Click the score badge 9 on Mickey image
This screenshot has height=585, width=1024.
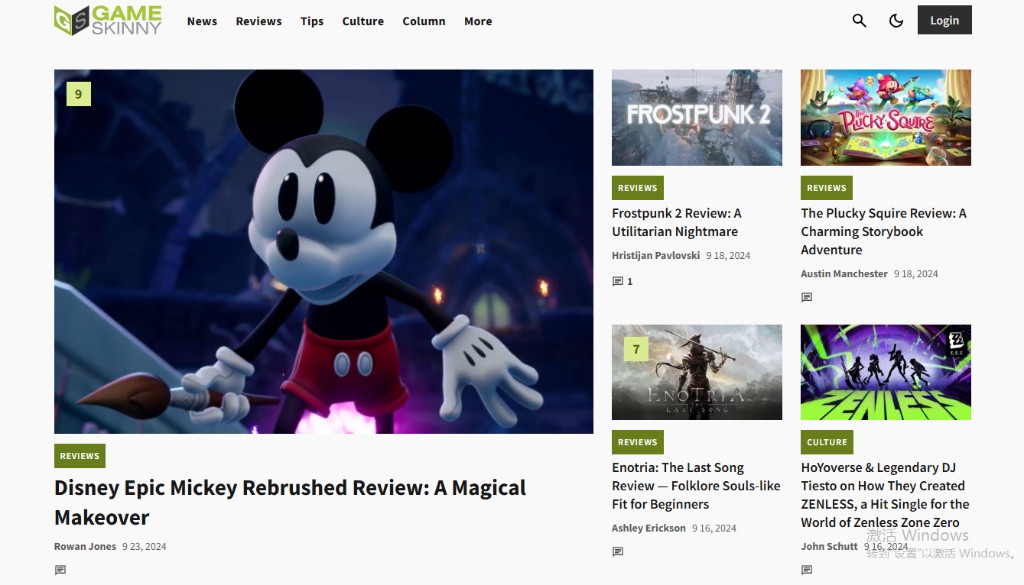(x=78, y=94)
